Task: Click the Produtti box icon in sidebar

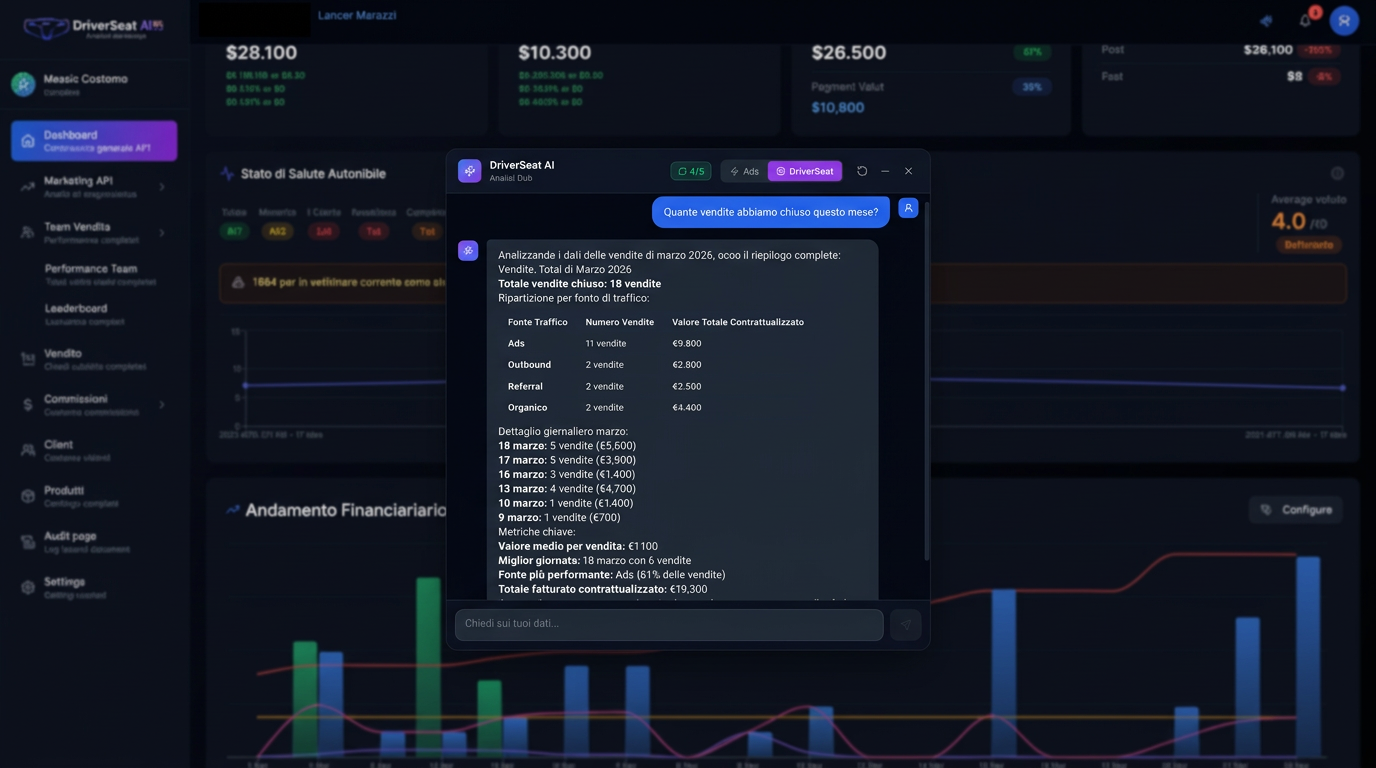Action: click(x=28, y=496)
